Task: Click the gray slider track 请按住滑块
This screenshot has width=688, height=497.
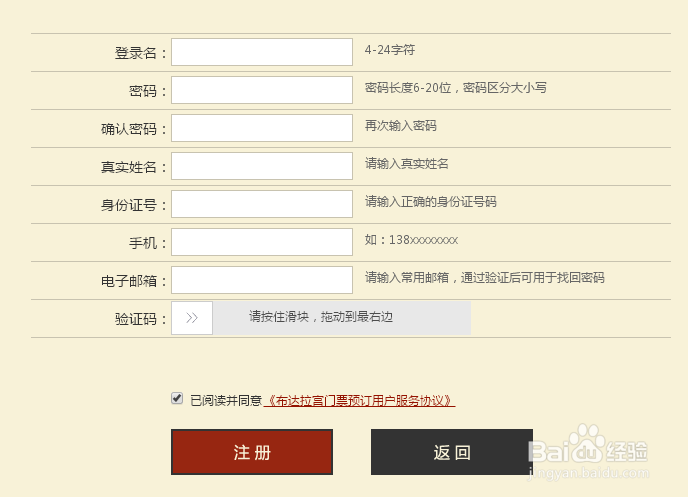Action: [x=342, y=318]
